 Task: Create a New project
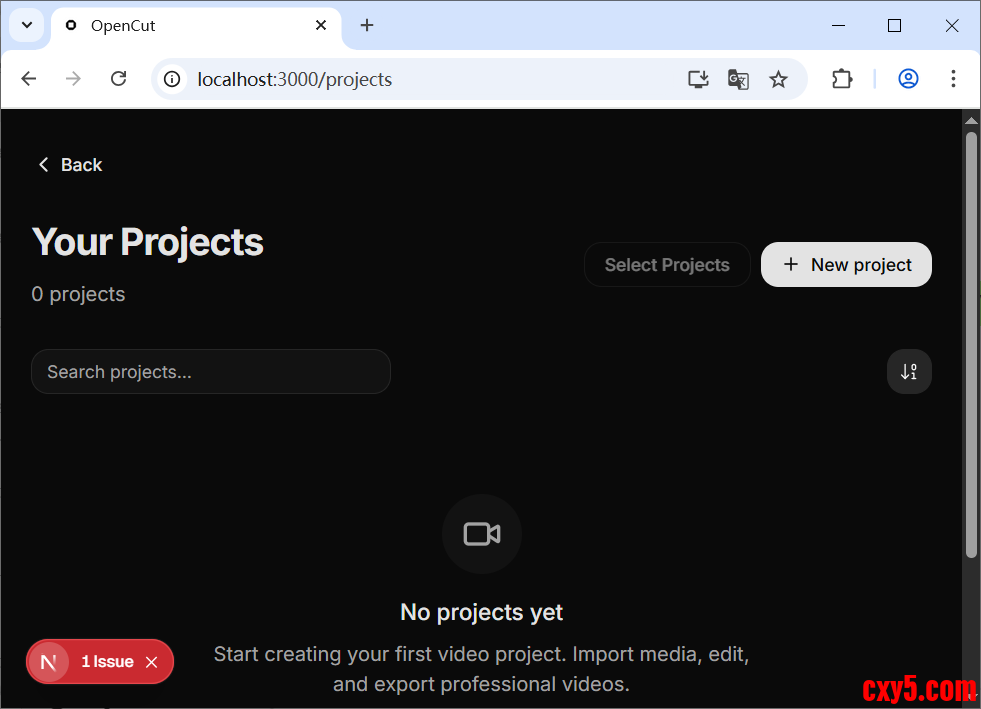[x=846, y=265]
